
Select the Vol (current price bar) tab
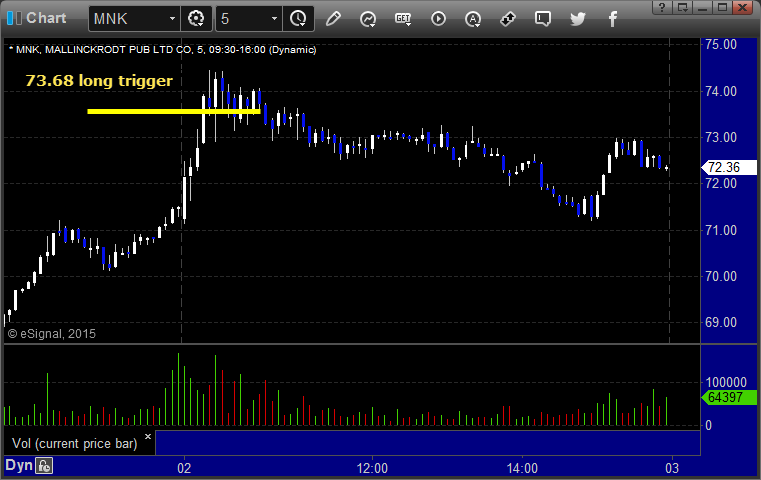(75, 444)
